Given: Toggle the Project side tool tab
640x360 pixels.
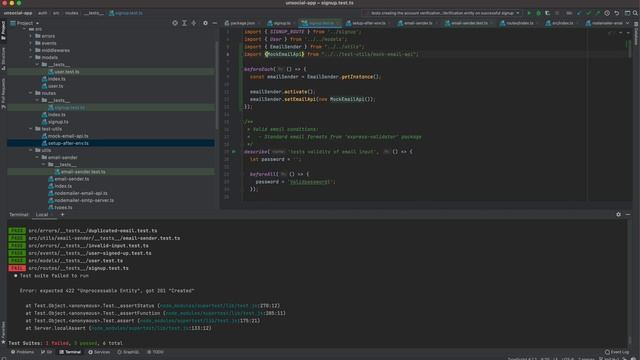Looking at the screenshot, I should tap(3, 31).
